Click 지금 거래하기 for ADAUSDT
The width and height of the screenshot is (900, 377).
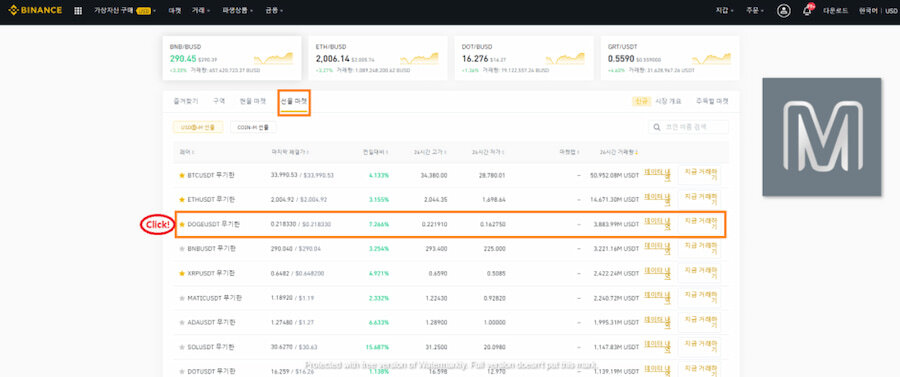point(699,322)
